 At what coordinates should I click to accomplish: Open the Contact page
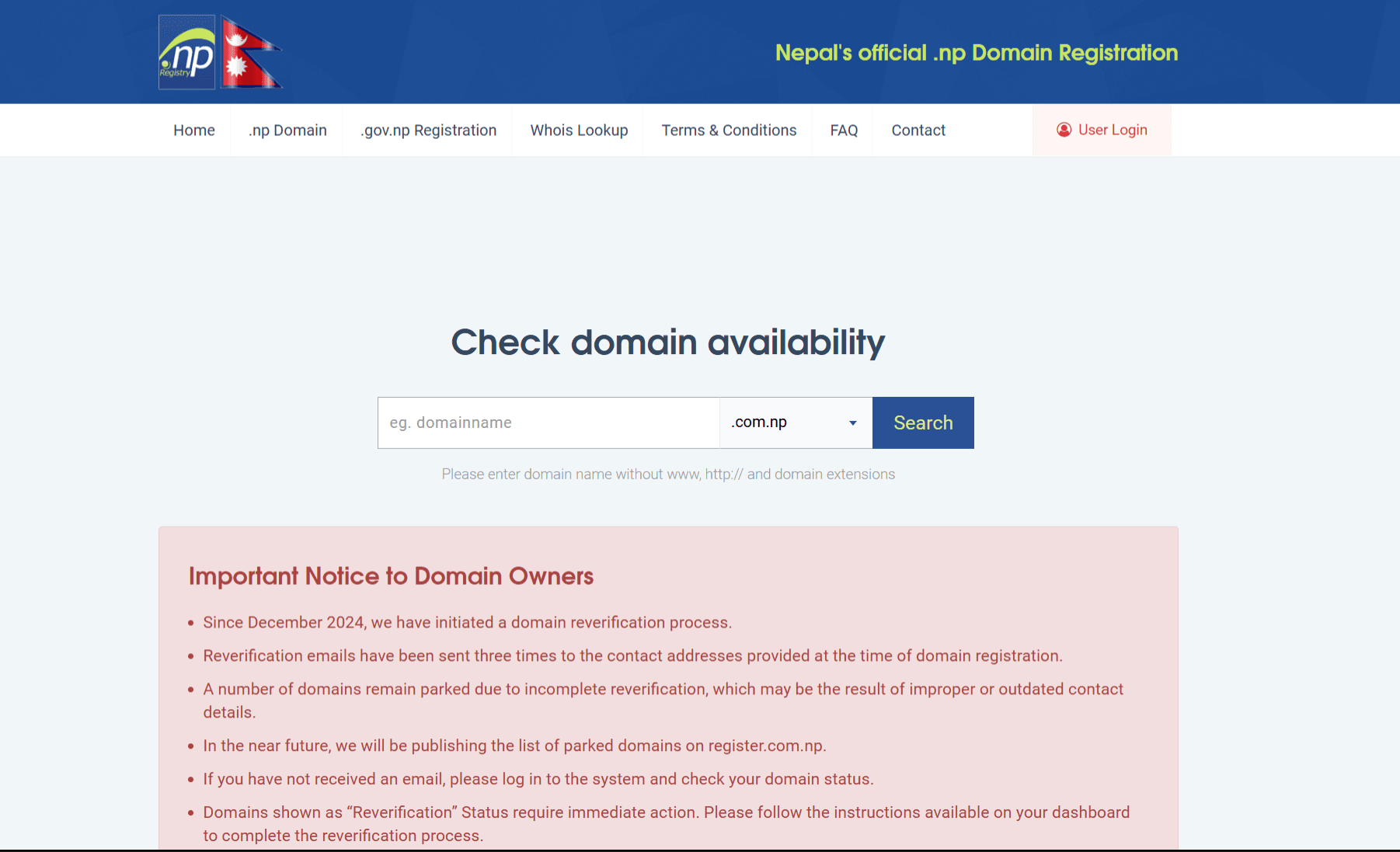pos(918,130)
